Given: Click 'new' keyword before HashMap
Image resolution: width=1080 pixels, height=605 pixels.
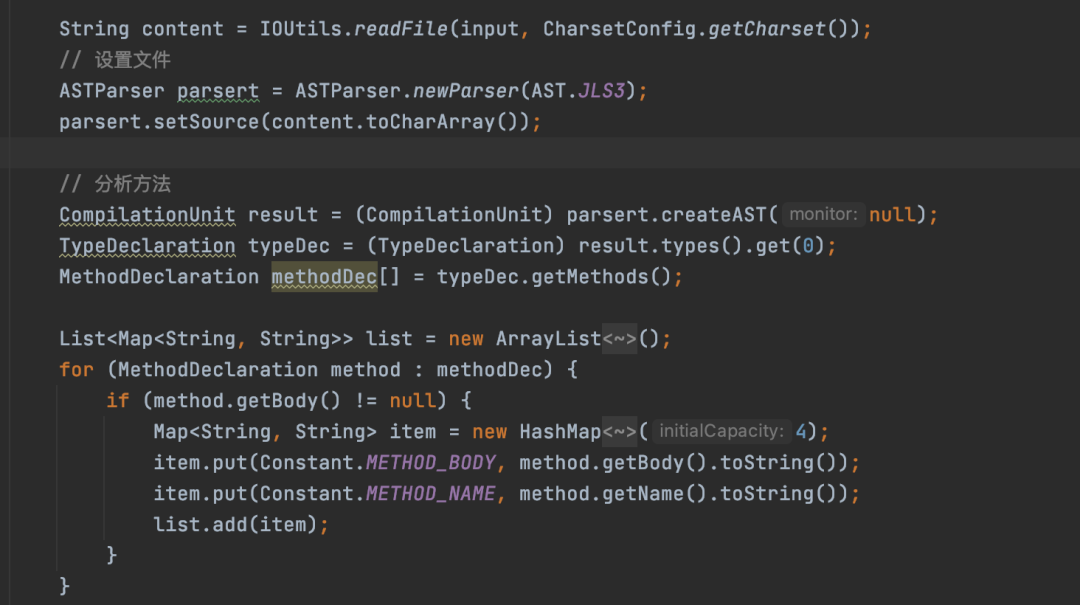Looking at the screenshot, I should coord(490,432).
